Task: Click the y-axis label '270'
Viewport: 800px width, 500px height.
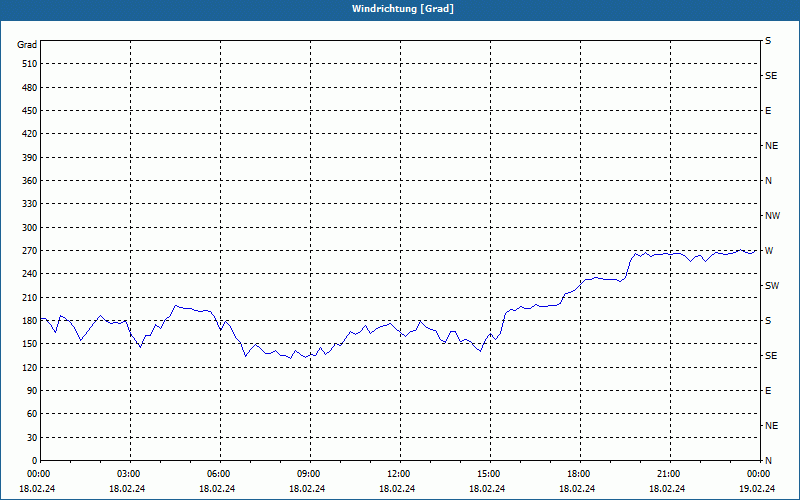Action: 30,251
